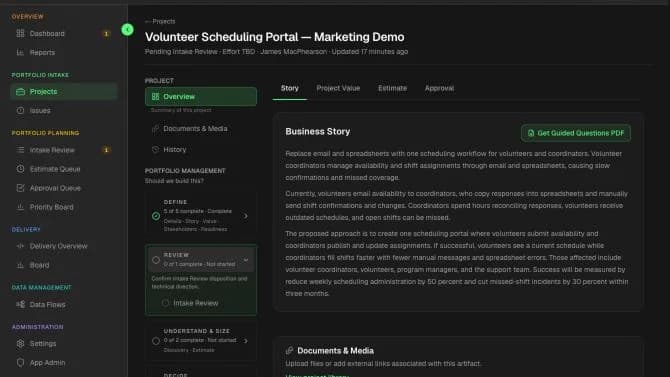Click the Data Flows icon
This screenshot has height=377, width=670.
point(20,304)
